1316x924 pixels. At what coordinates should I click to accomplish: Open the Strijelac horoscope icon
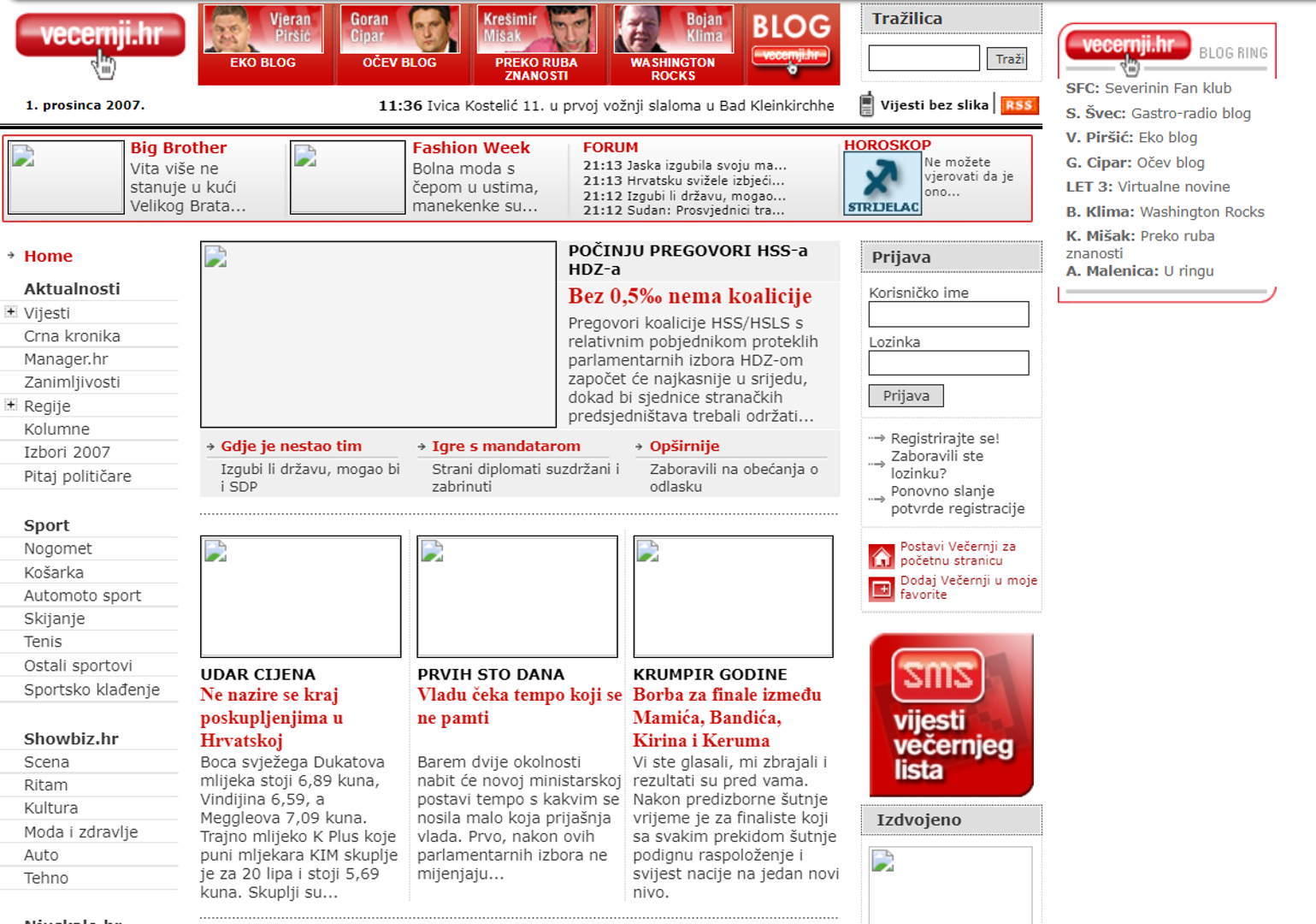tap(882, 183)
